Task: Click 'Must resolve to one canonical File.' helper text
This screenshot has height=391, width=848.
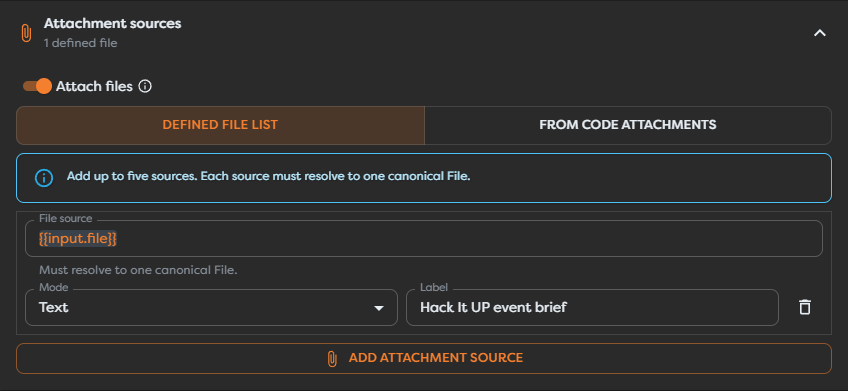Action: pyautogui.click(x=138, y=270)
